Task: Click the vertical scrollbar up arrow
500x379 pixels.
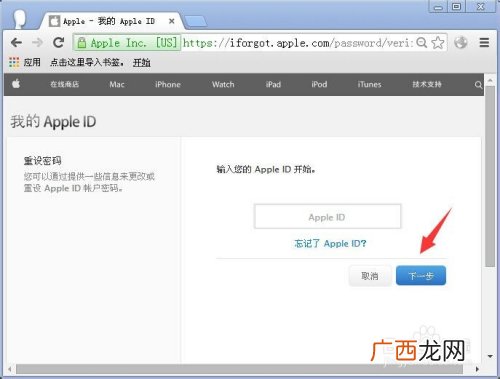Action: [x=490, y=80]
